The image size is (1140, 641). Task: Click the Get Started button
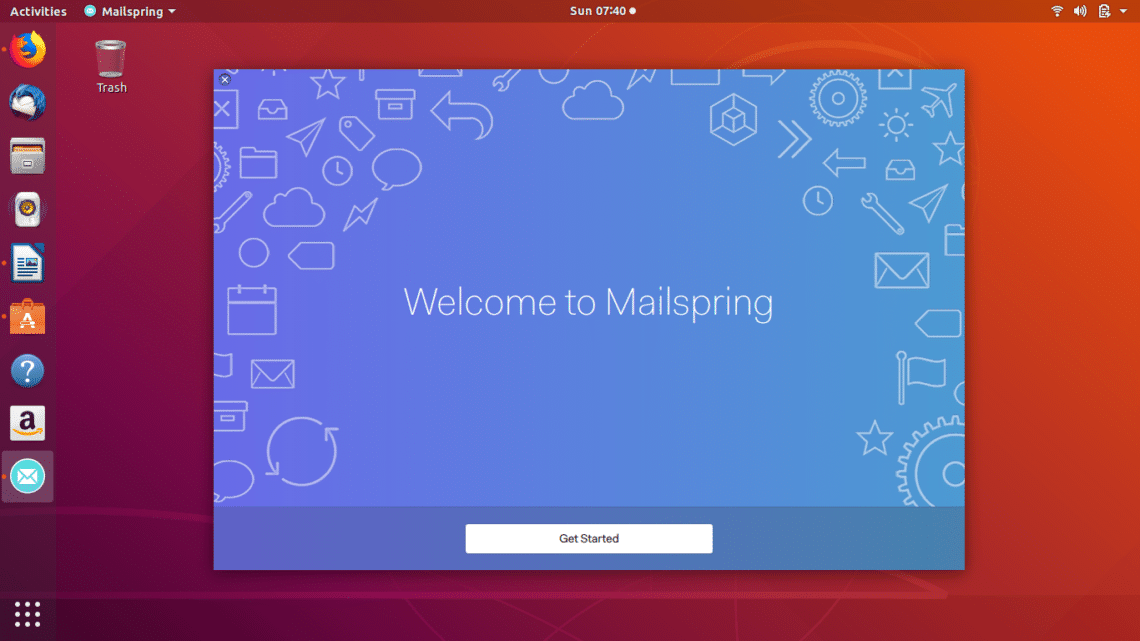coord(588,538)
